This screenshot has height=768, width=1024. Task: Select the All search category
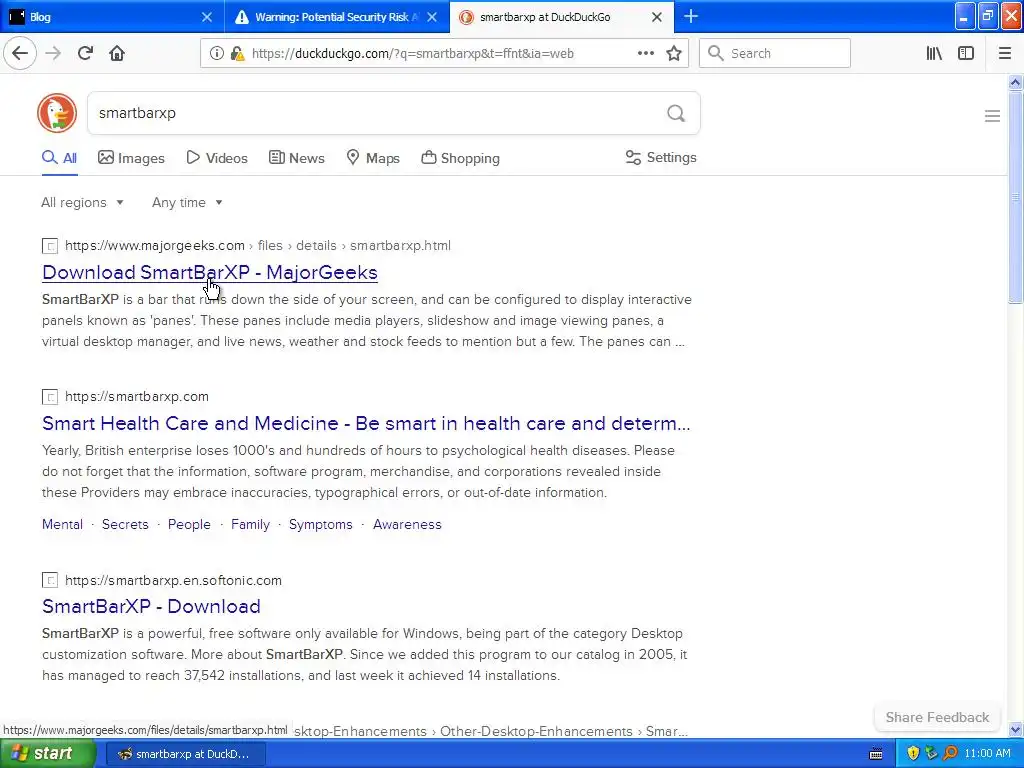[59, 158]
